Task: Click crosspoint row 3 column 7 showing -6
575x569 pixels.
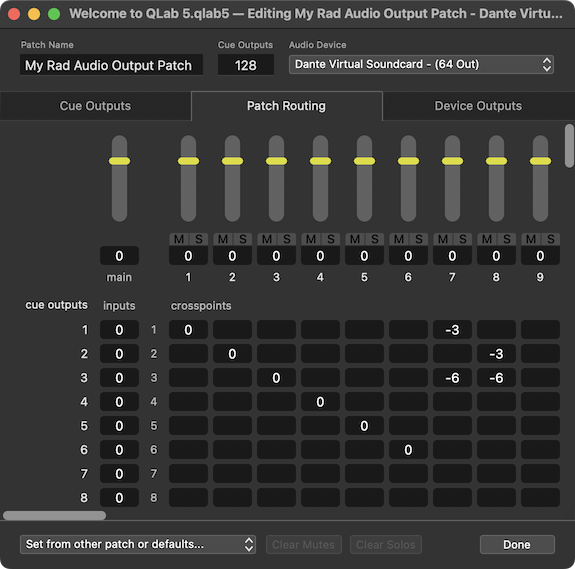Action: click(453, 378)
